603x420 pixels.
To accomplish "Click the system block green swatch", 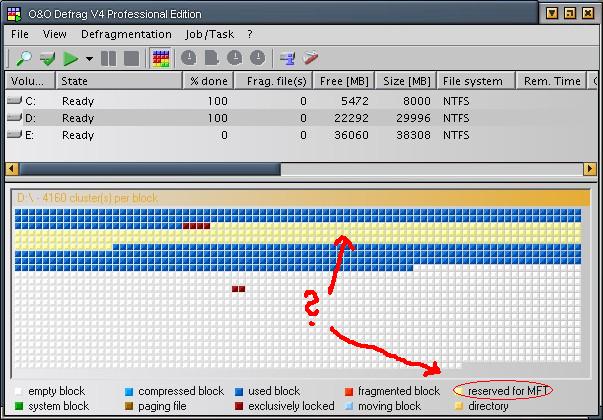I will [18, 406].
